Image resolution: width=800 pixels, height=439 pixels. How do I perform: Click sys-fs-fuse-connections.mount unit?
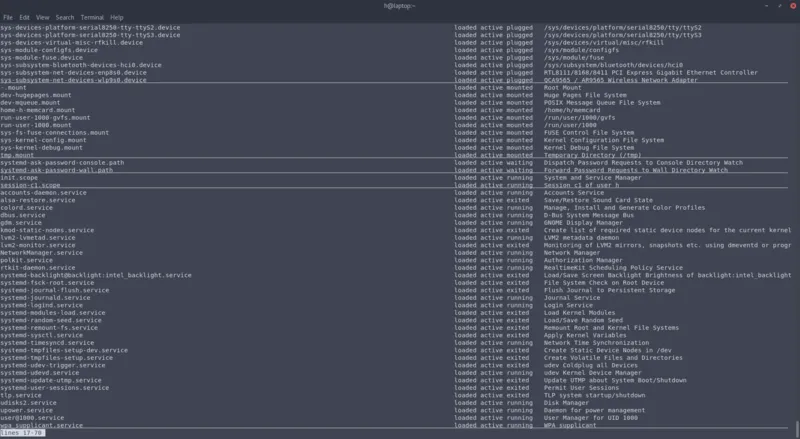55,133
